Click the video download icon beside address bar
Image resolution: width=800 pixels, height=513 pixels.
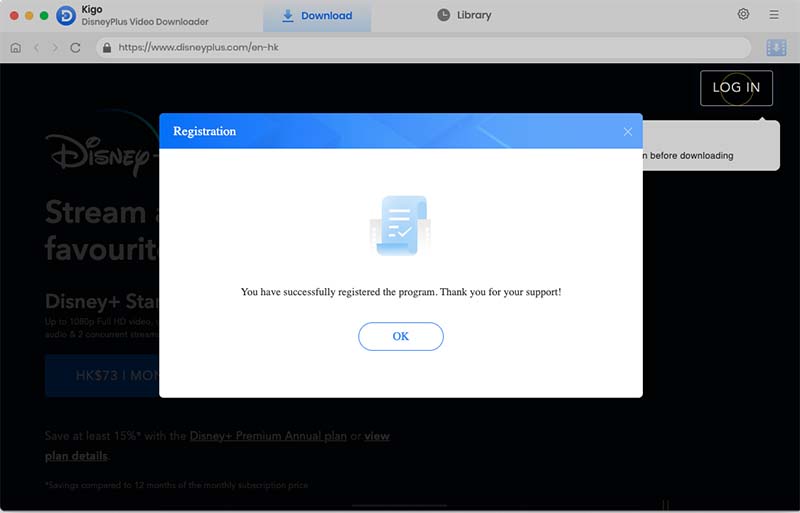(776, 47)
